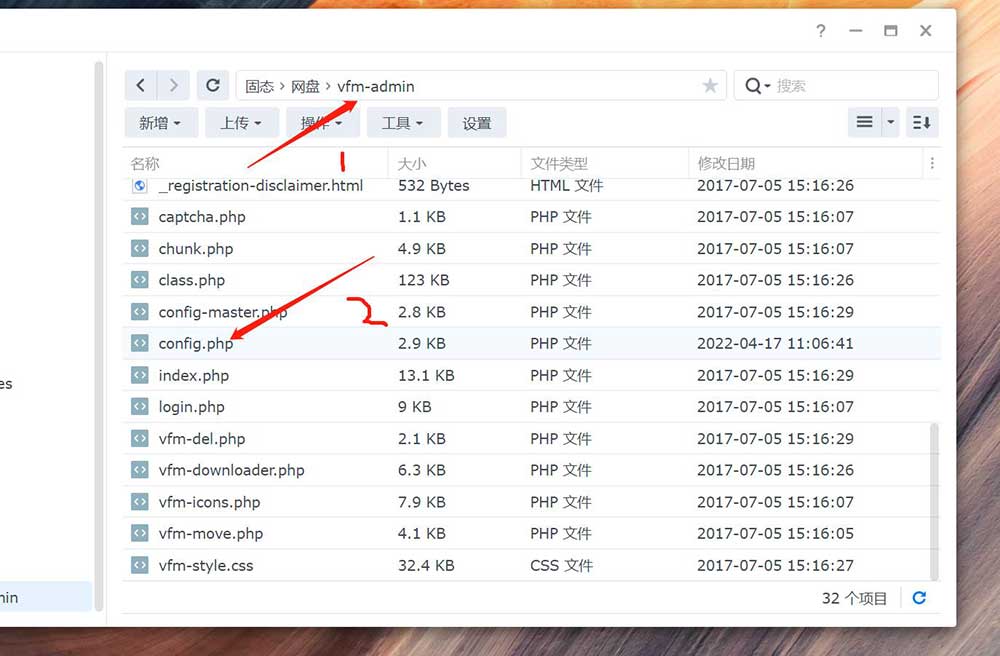Refresh the folder with the reload button next to the path
Viewport: 1000px width, 656px height.
point(212,85)
